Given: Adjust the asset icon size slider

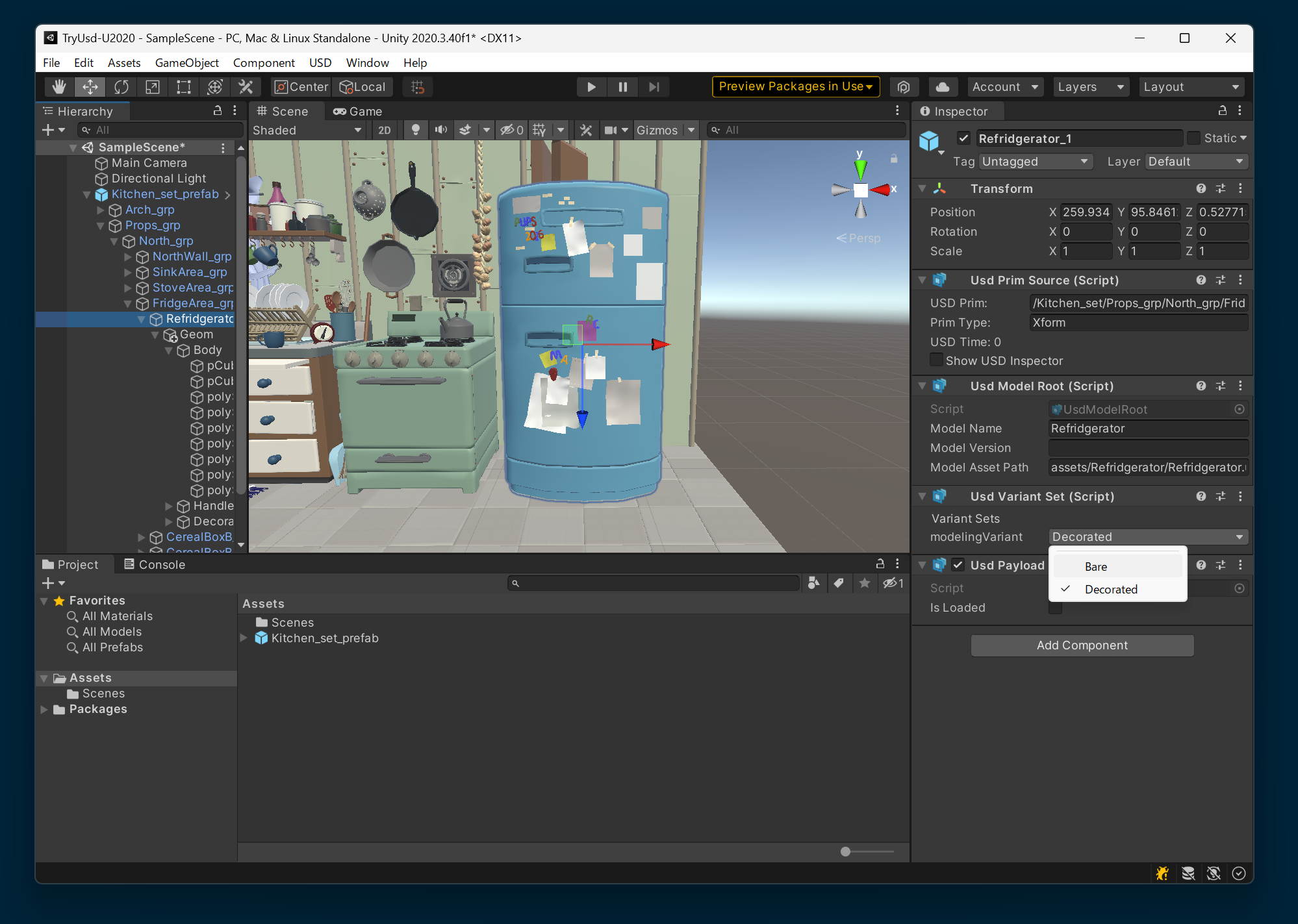Looking at the screenshot, I should click(x=845, y=851).
